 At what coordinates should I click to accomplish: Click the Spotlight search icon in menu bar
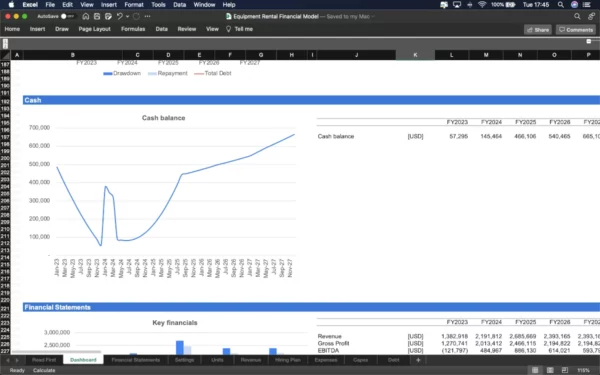click(561, 5)
